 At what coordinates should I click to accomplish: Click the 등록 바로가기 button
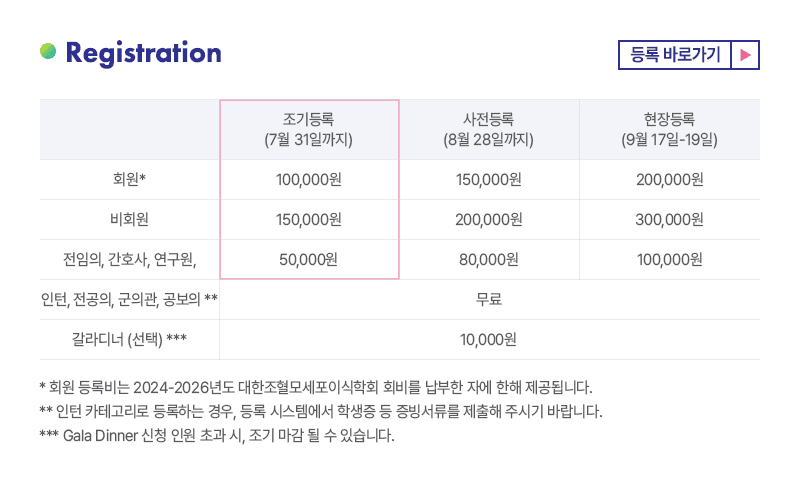[675, 54]
